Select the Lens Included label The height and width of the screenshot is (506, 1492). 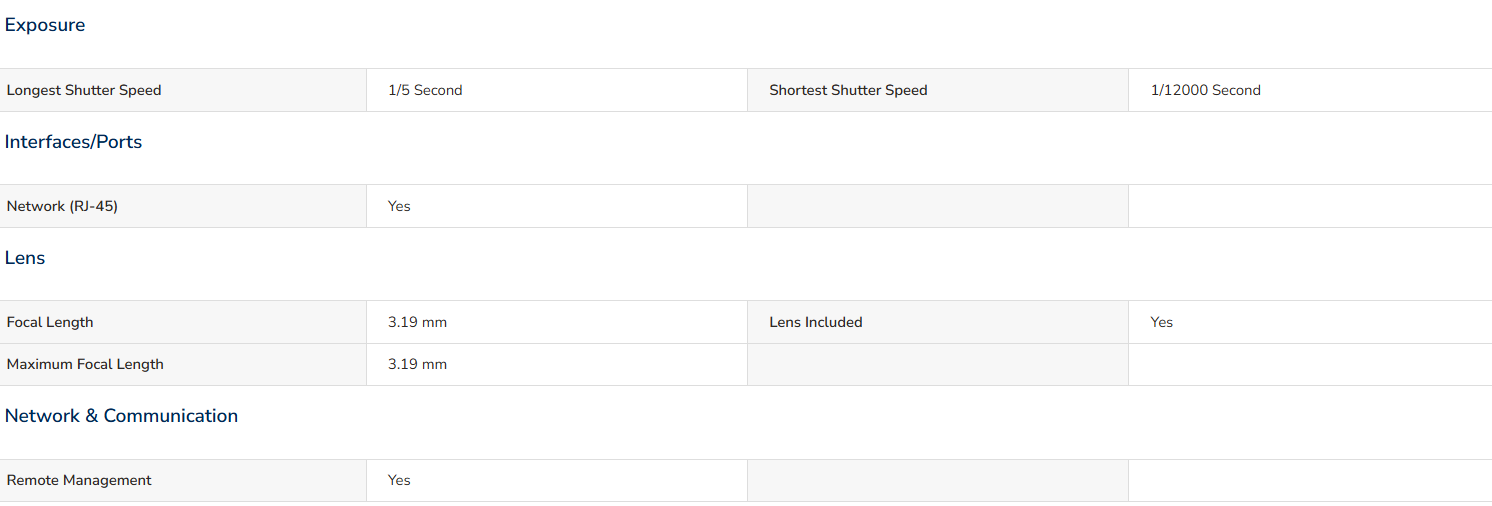pos(816,322)
